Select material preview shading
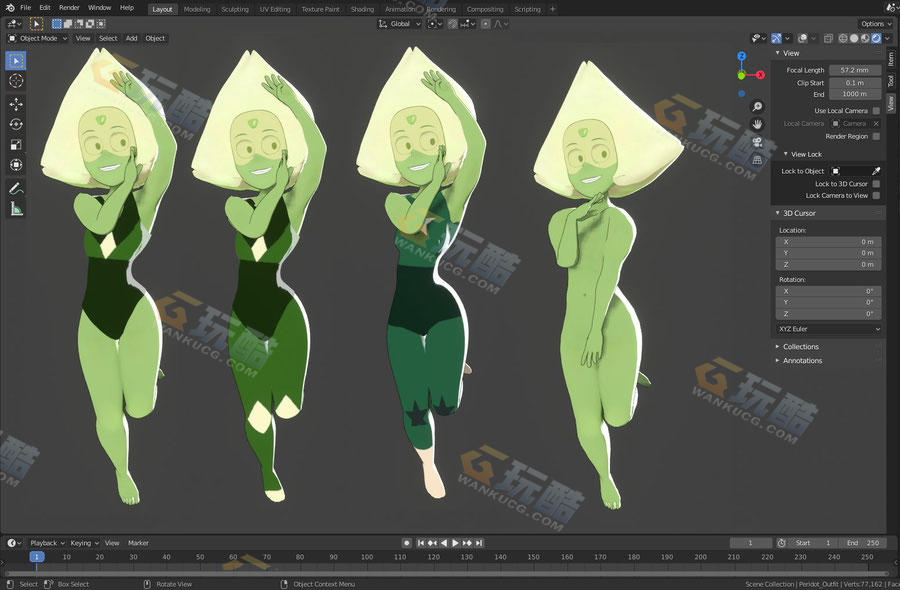This screenshot has width=900, height=590. tap(864, 38)
